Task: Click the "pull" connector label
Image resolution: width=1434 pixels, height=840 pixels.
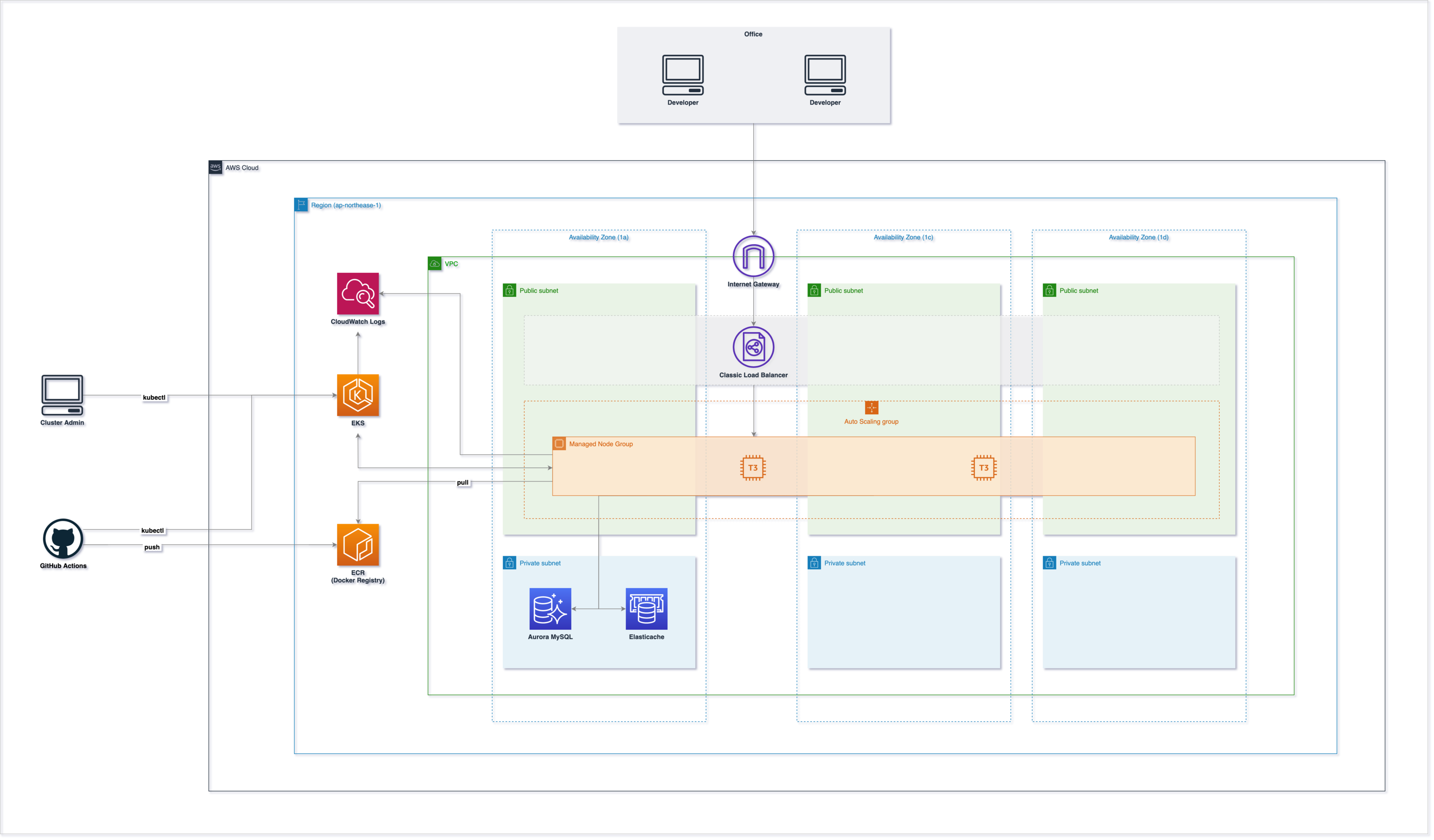Action: [463, 483]
